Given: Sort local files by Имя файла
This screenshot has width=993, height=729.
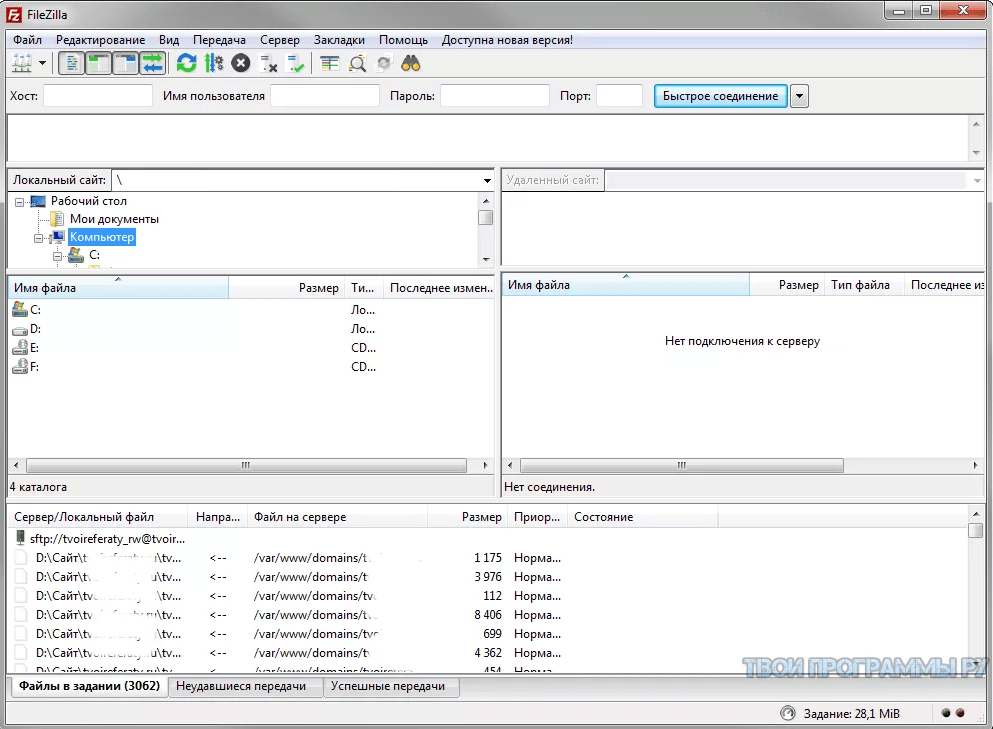Looking at the screenshot, I should coord(118,288).
